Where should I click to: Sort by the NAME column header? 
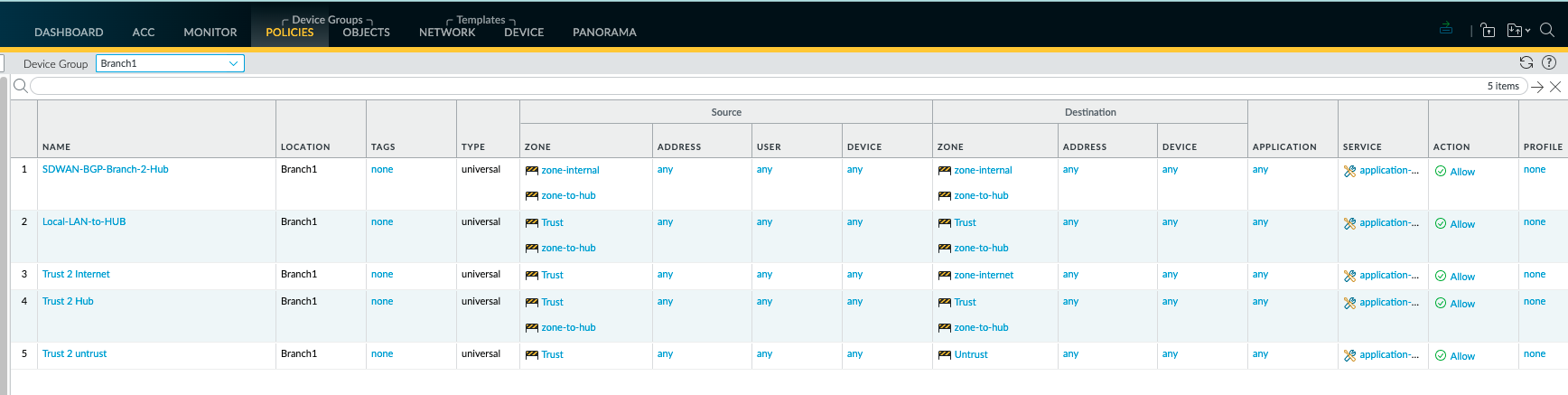[x=56, y=146]
